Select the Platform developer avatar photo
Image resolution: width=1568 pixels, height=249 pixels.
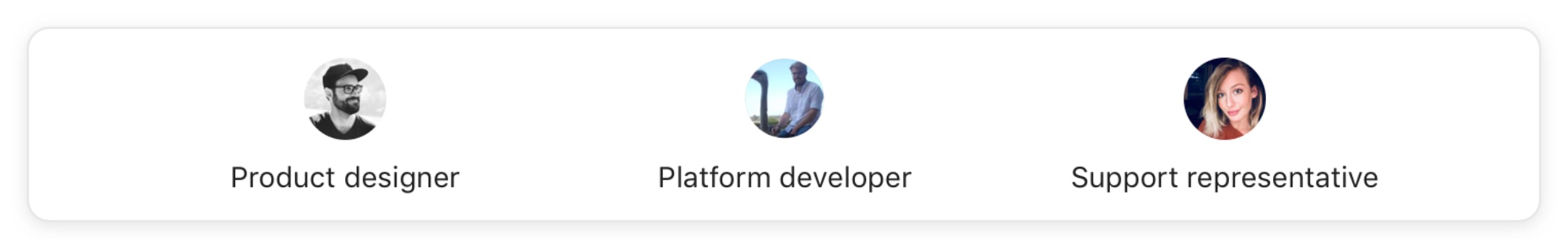(784, 98)
